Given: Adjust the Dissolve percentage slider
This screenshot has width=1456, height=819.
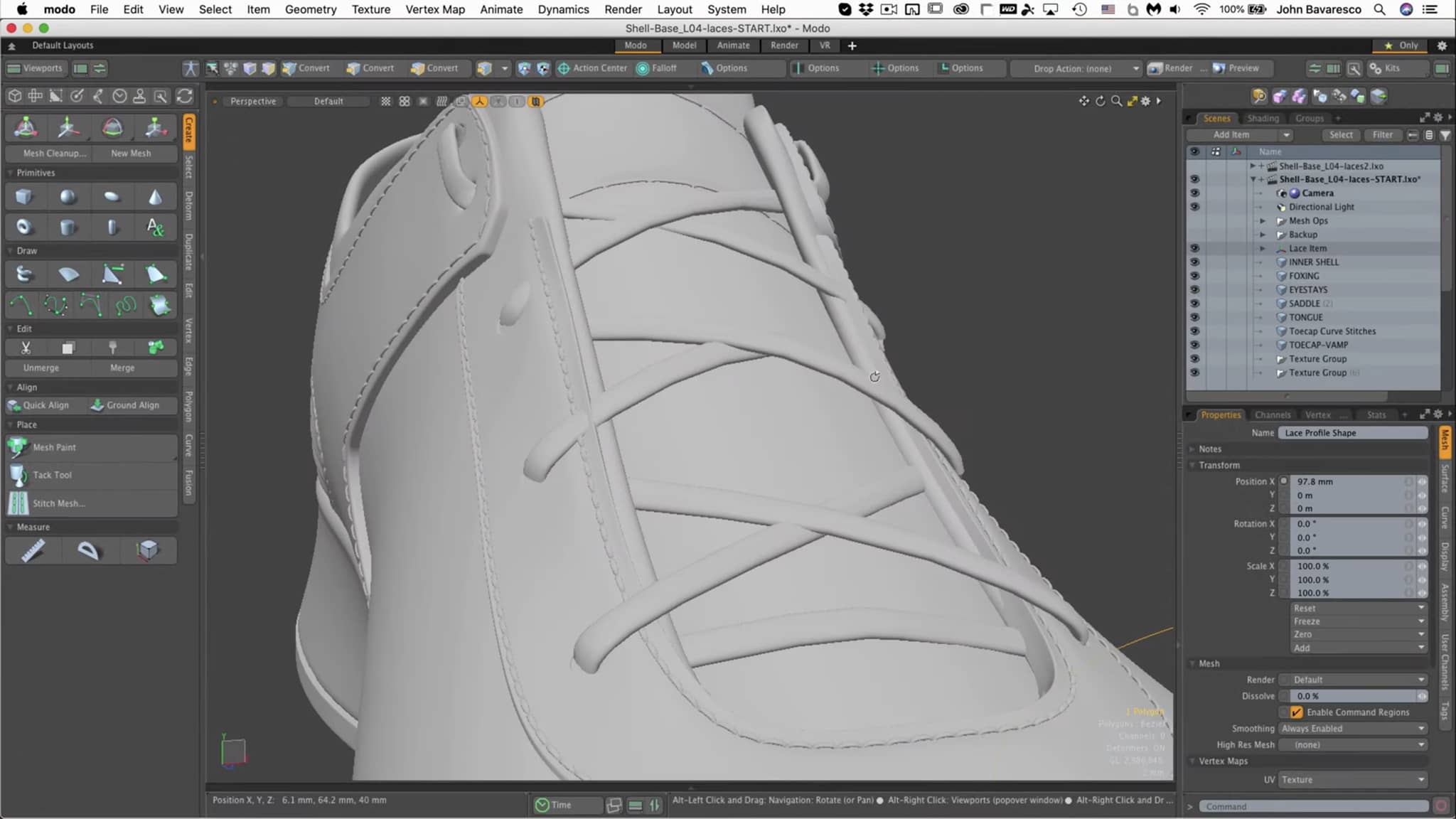Looking at the screenshot, I should (1353, 697).
